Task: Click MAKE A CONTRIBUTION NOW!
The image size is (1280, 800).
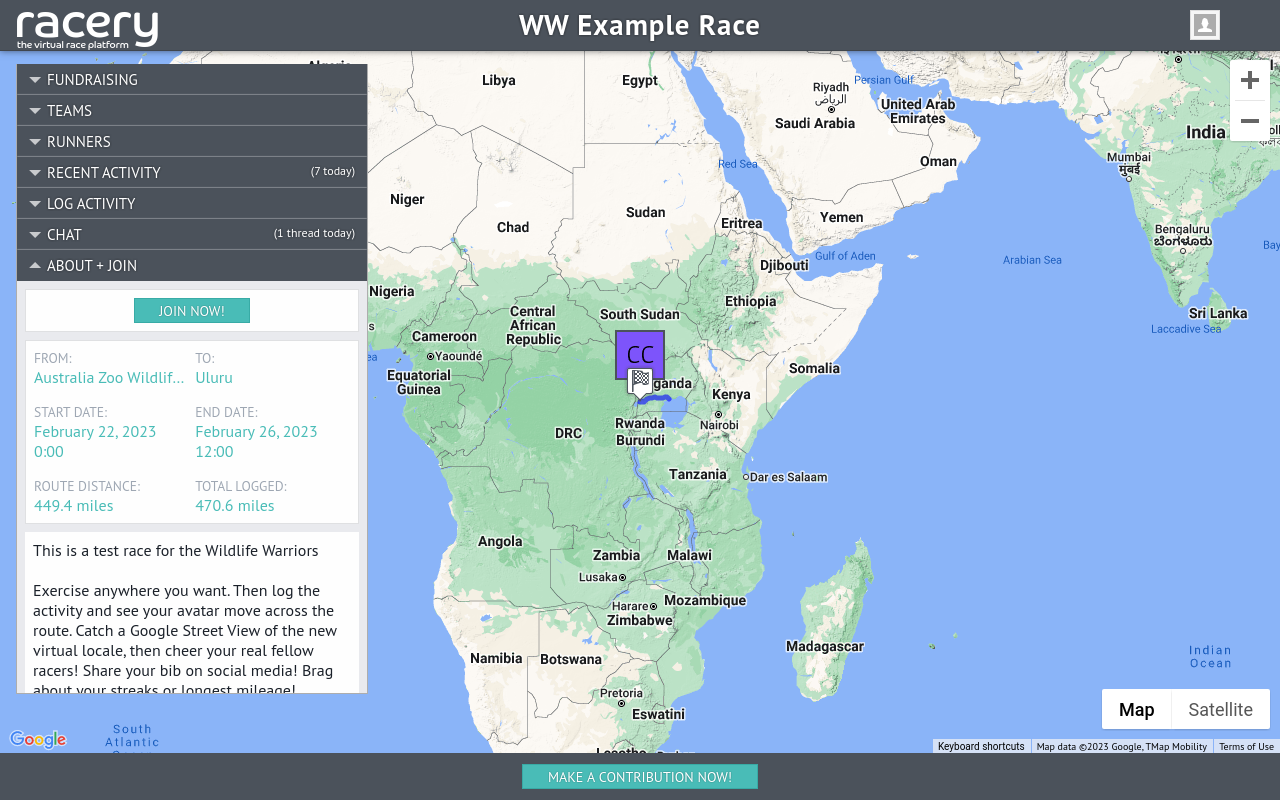Action: 639,776
